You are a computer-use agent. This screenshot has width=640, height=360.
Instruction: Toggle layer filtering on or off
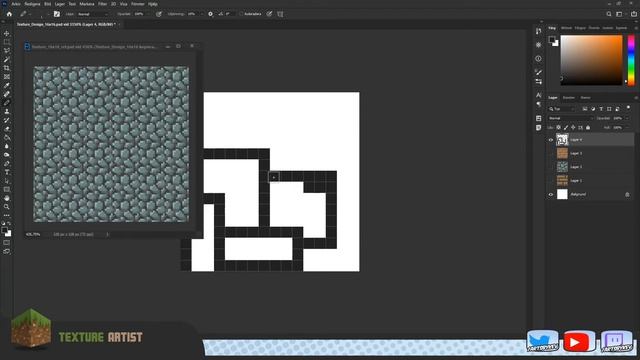coord(628,108)
